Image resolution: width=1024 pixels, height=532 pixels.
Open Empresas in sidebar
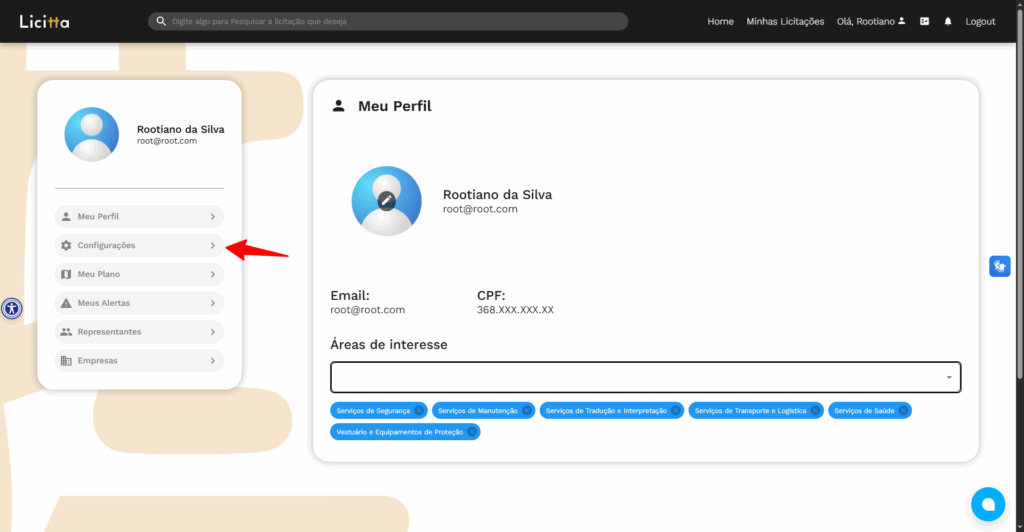(139, 360)
